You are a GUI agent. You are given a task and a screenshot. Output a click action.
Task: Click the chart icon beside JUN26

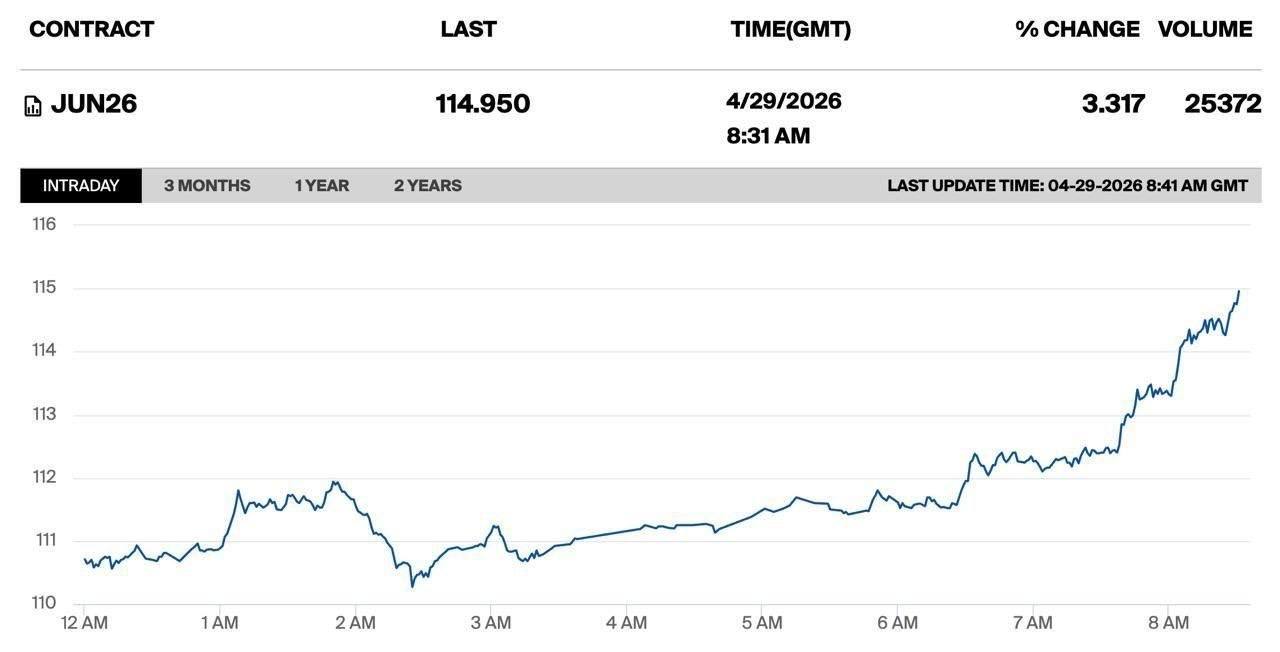pyautogui.click(x=33, y=106)
